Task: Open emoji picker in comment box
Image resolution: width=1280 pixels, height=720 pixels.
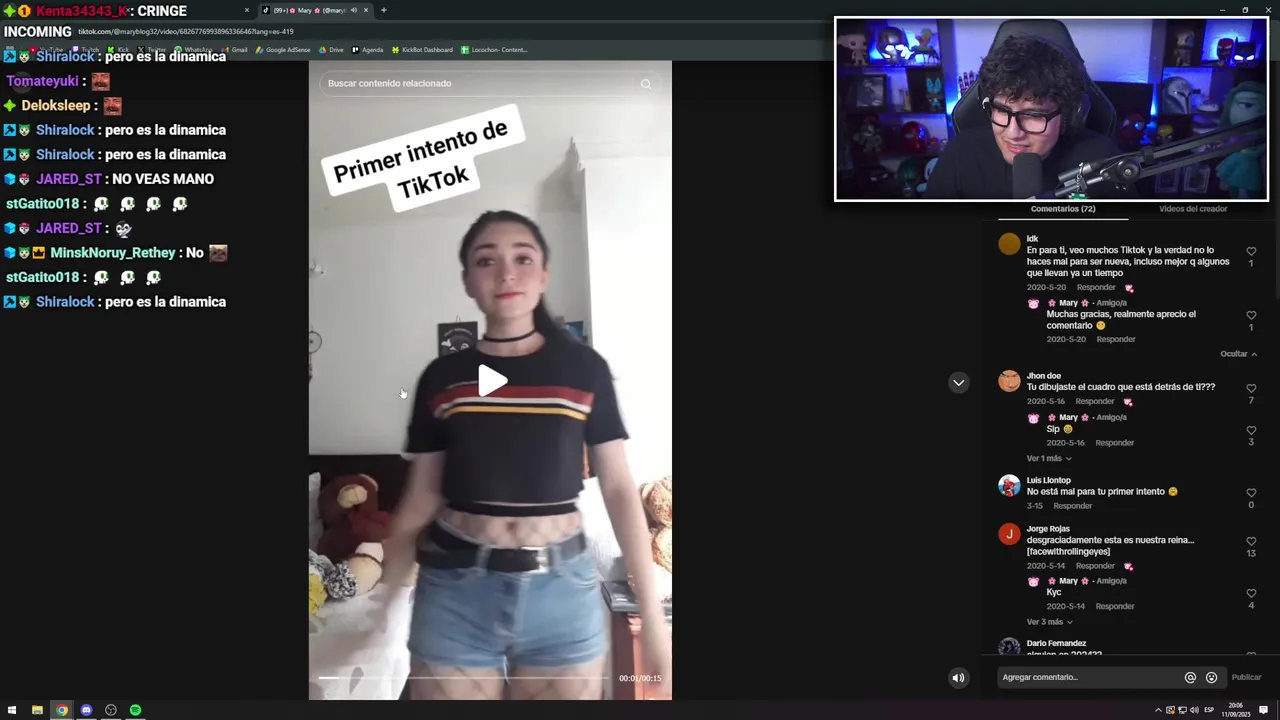Action: (1211, 677)
